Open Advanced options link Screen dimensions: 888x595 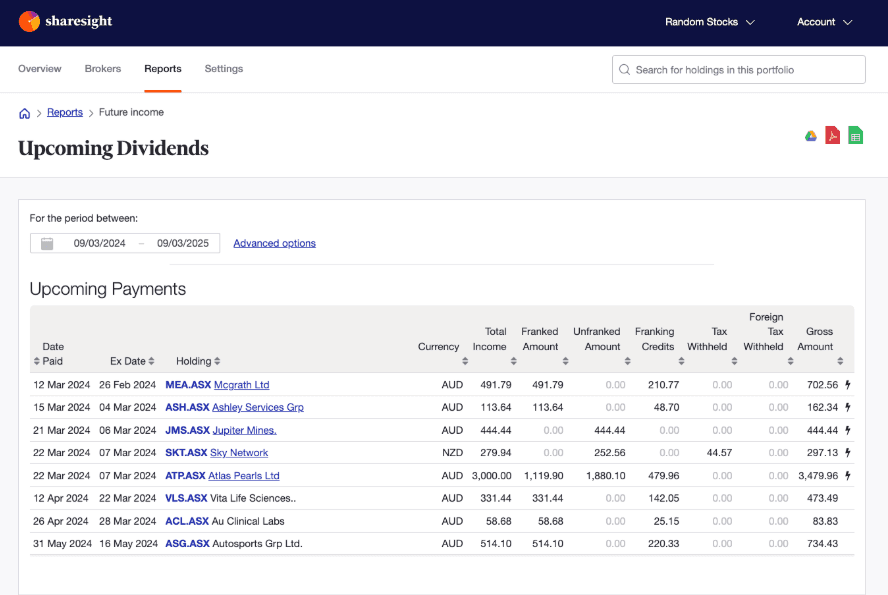coord(275,243)
